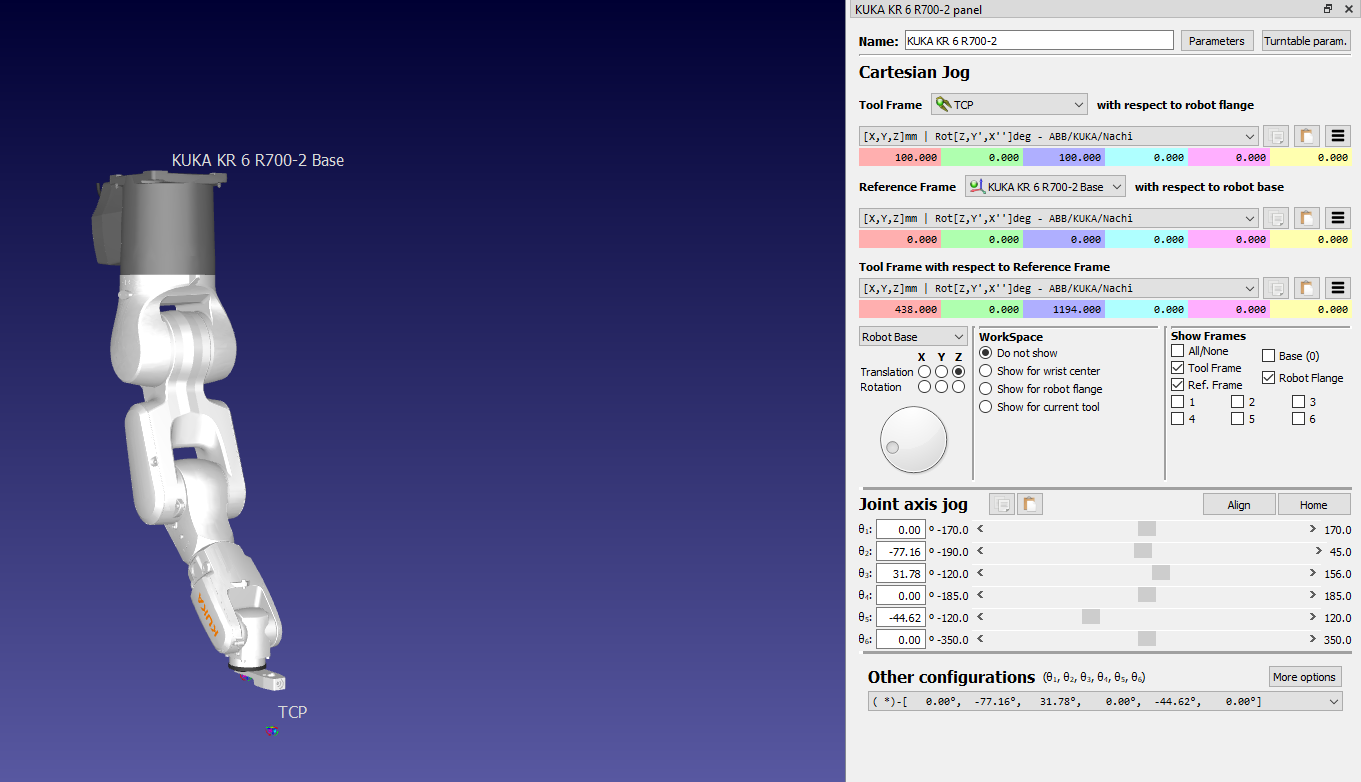
Task: Click the Home button
Action: point(1313,504)
